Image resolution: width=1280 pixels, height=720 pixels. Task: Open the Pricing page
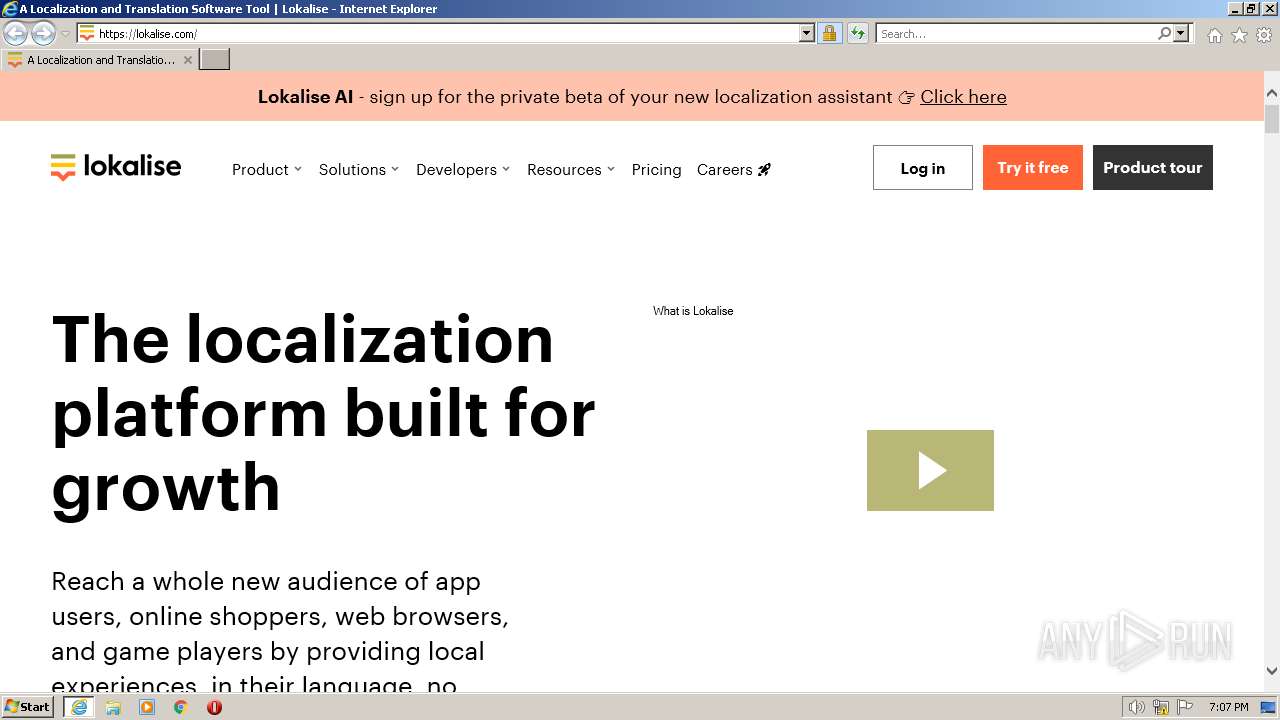tap(656, 170)
